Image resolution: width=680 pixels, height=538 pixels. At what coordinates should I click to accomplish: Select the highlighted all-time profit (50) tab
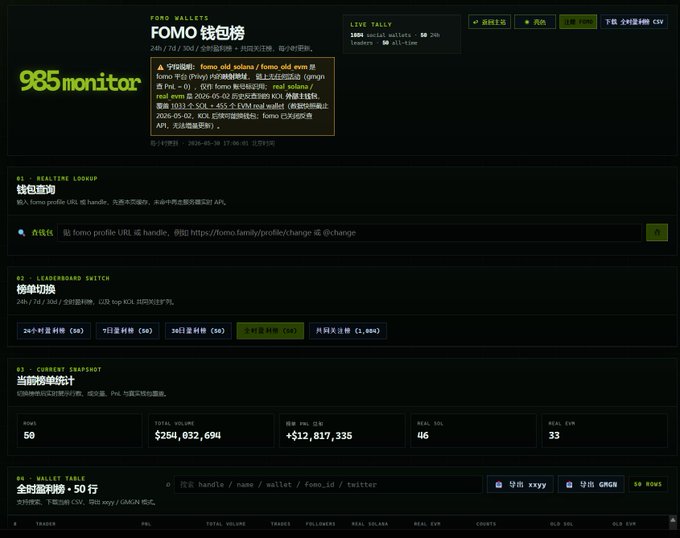click(270, 331)
